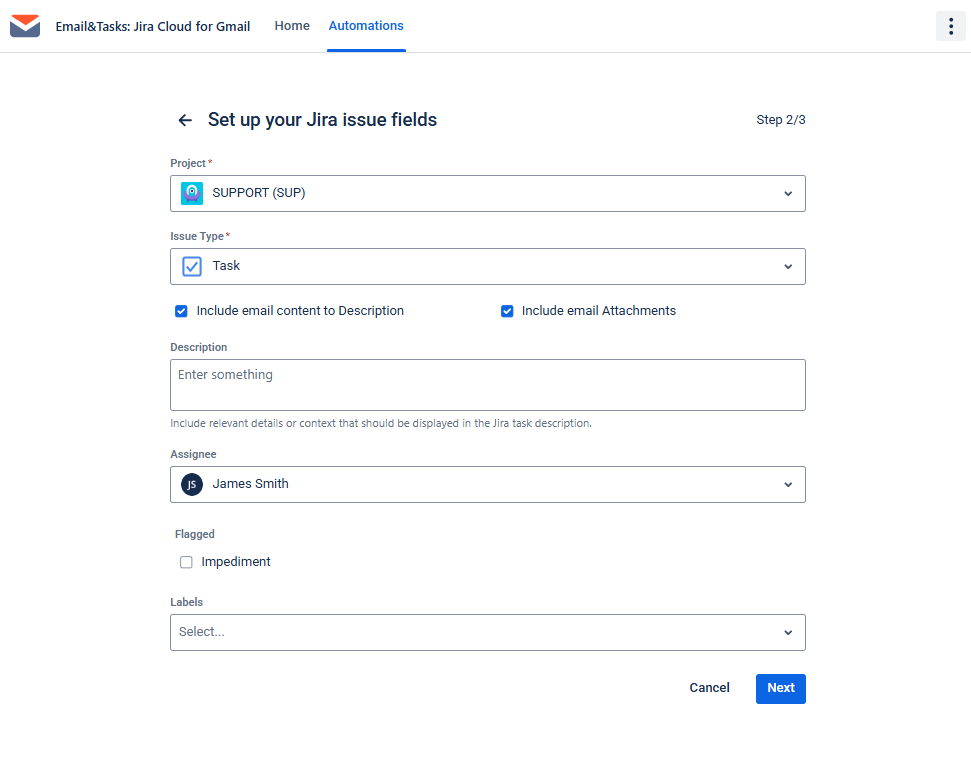Open the Labels select dropdown
Screen dimensions: 971x776
pos(487,632)
